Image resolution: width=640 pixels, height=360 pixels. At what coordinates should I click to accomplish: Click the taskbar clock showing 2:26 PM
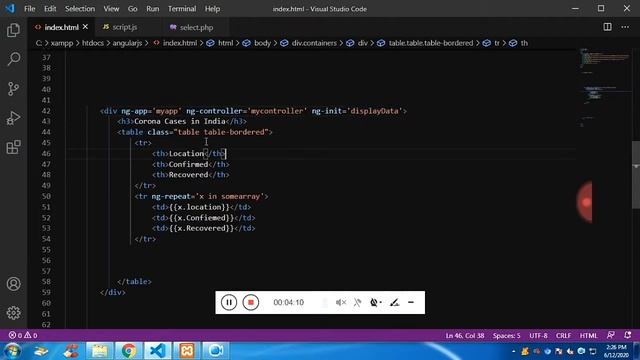coord(616,351)
